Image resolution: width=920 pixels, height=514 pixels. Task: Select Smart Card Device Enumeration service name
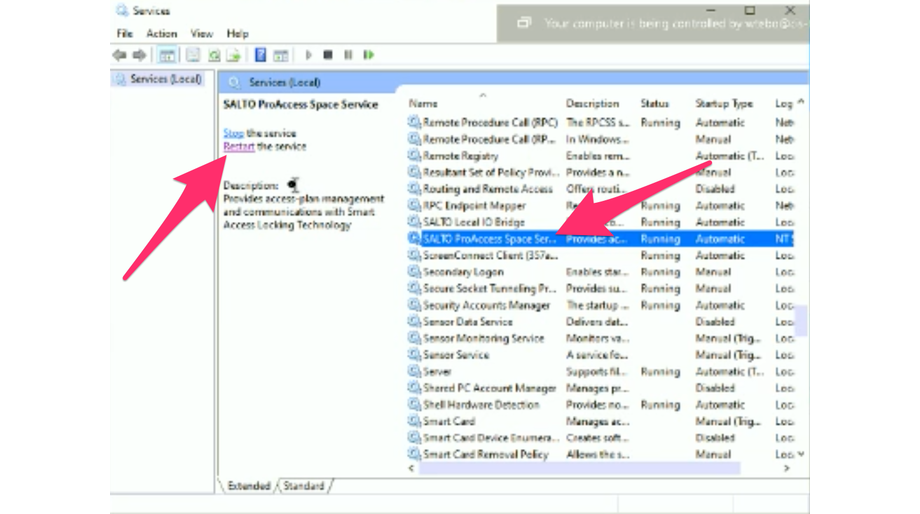coord(491,438)
